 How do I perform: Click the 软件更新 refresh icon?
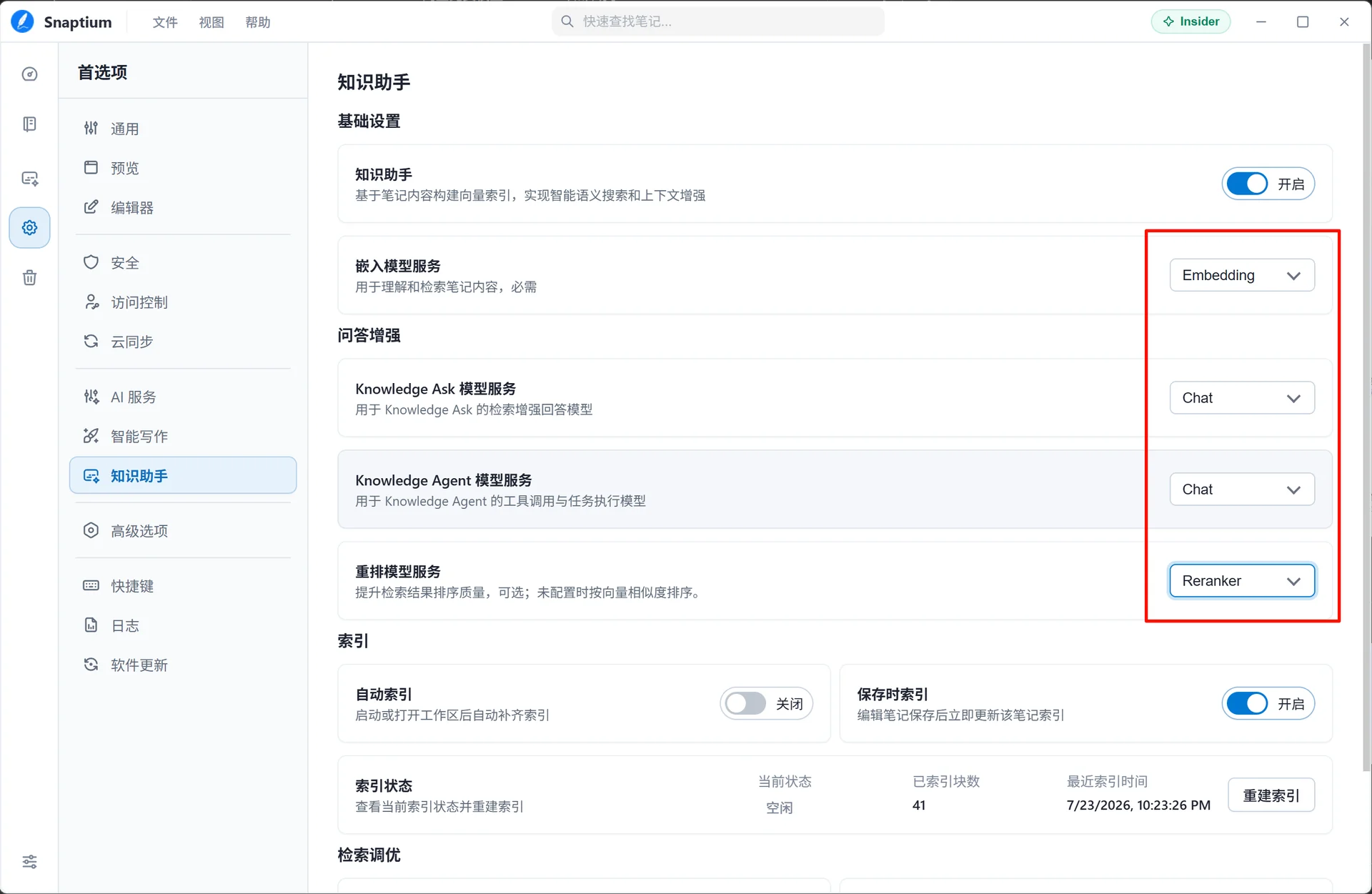[91, 665]
